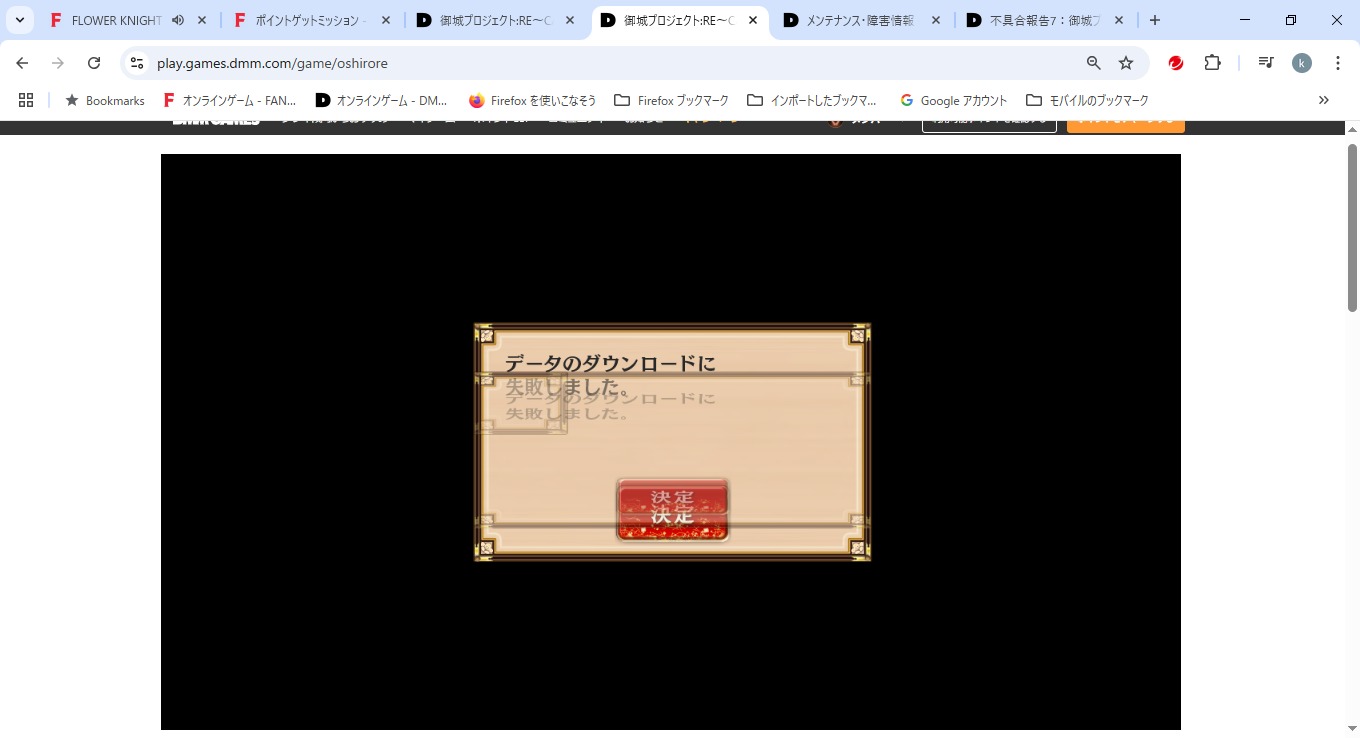Open the Extensions puzzle icon

pyautogui.click(x=1212, y=63)
